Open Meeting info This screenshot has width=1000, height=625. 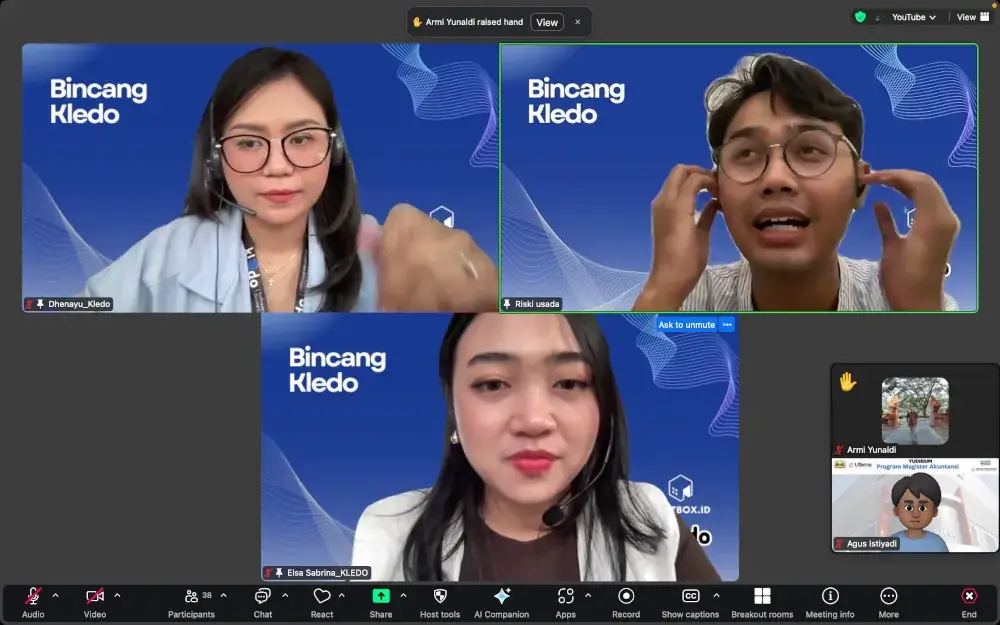(x=830, y=603)
